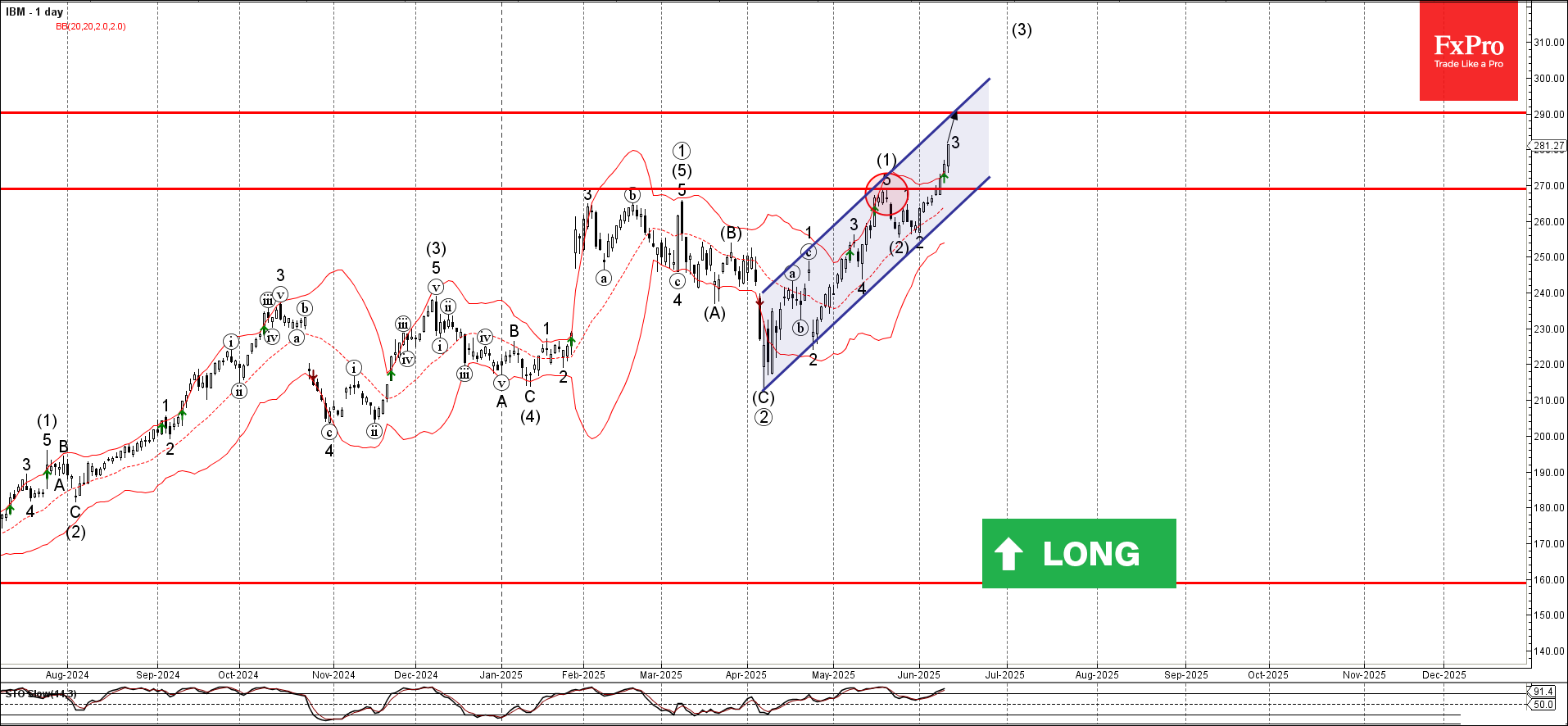Screen dimensions: 1568x726
Task: Click the current price tag 281.27
Action: pos(1548,146)
